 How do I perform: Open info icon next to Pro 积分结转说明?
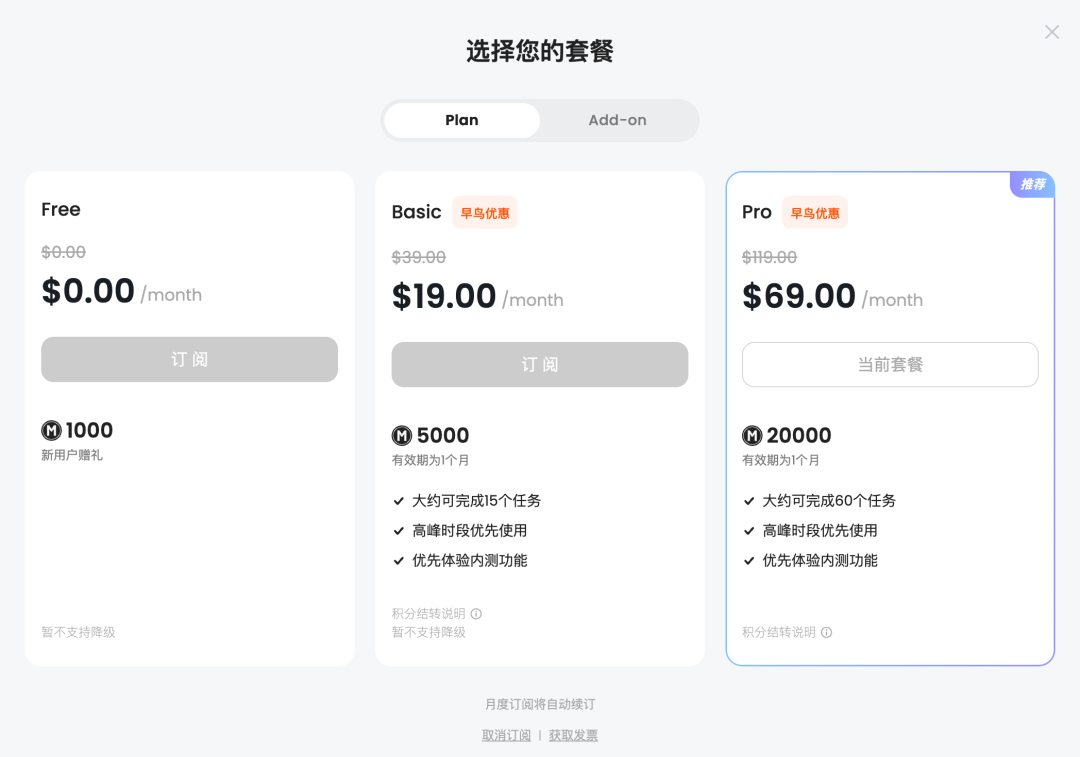[826, 632]
